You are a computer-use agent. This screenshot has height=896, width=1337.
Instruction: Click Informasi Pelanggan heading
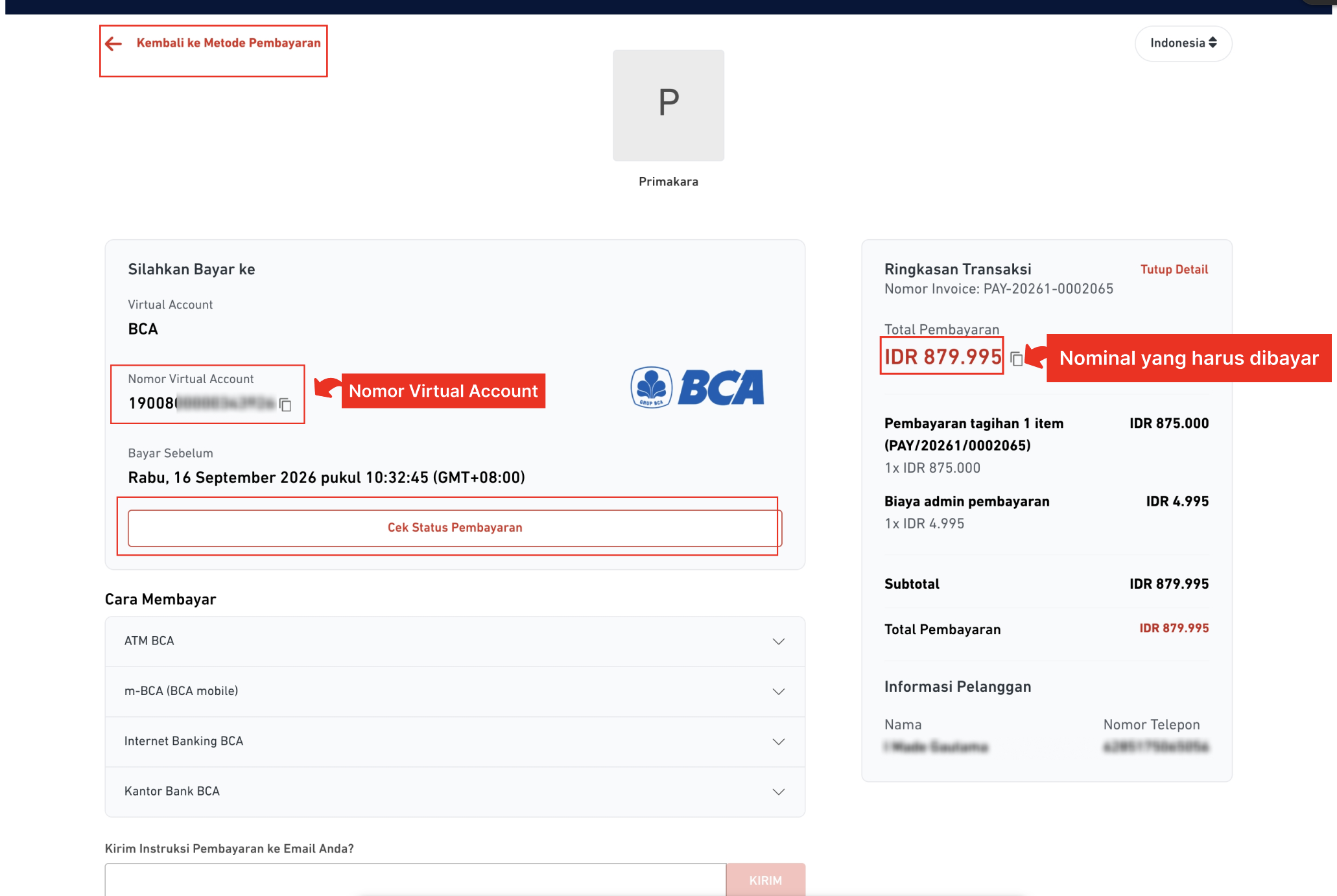pos(957,687)
